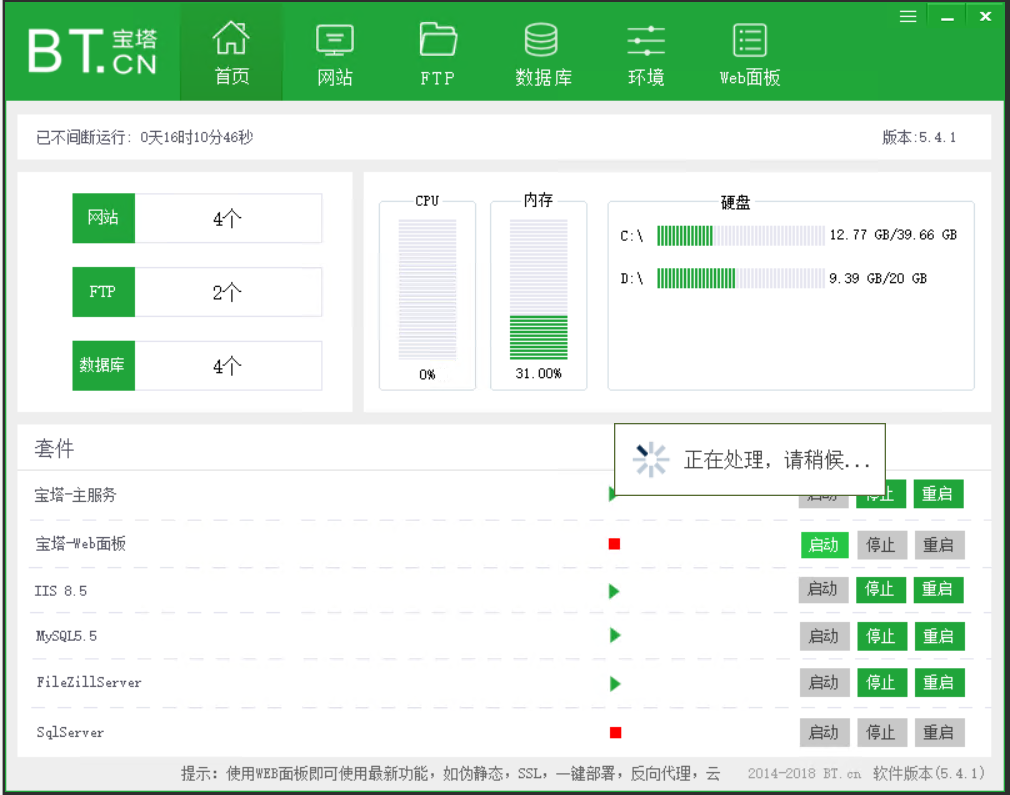
Task: Restart the IIS 8.5 service
Action: 938,589
